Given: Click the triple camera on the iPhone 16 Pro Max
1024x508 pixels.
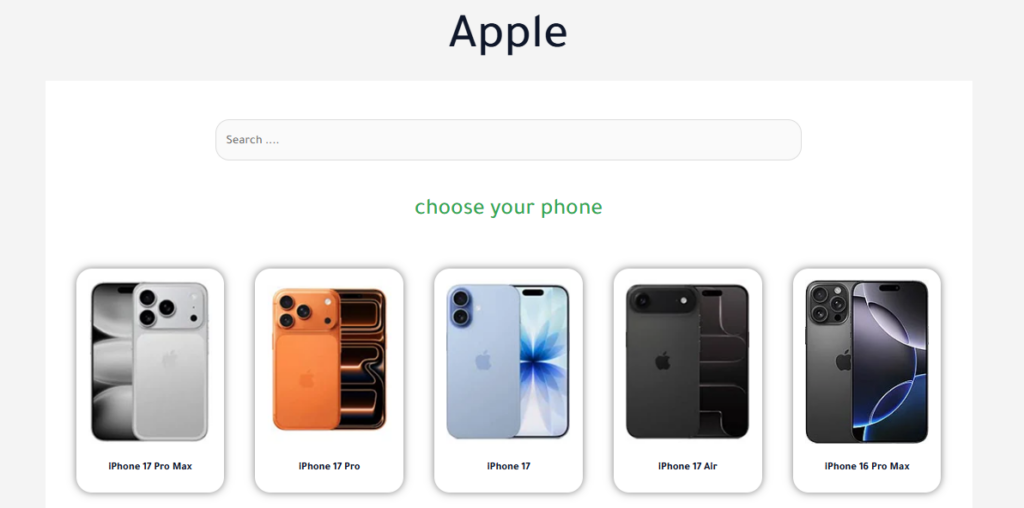Looking at the screenshot, I should click(827, 304).
